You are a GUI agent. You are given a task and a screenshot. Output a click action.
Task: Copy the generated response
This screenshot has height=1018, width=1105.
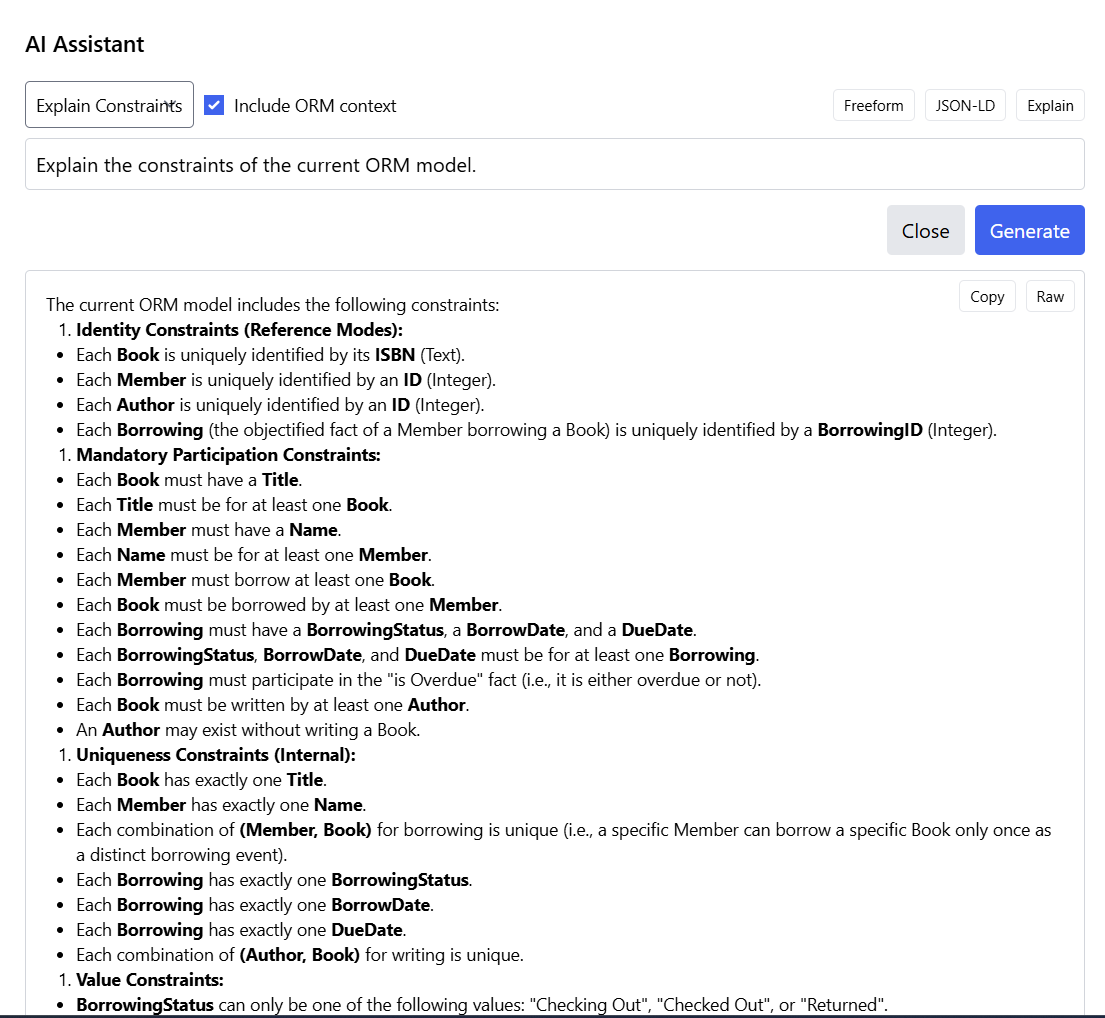(x=986, y=296)
